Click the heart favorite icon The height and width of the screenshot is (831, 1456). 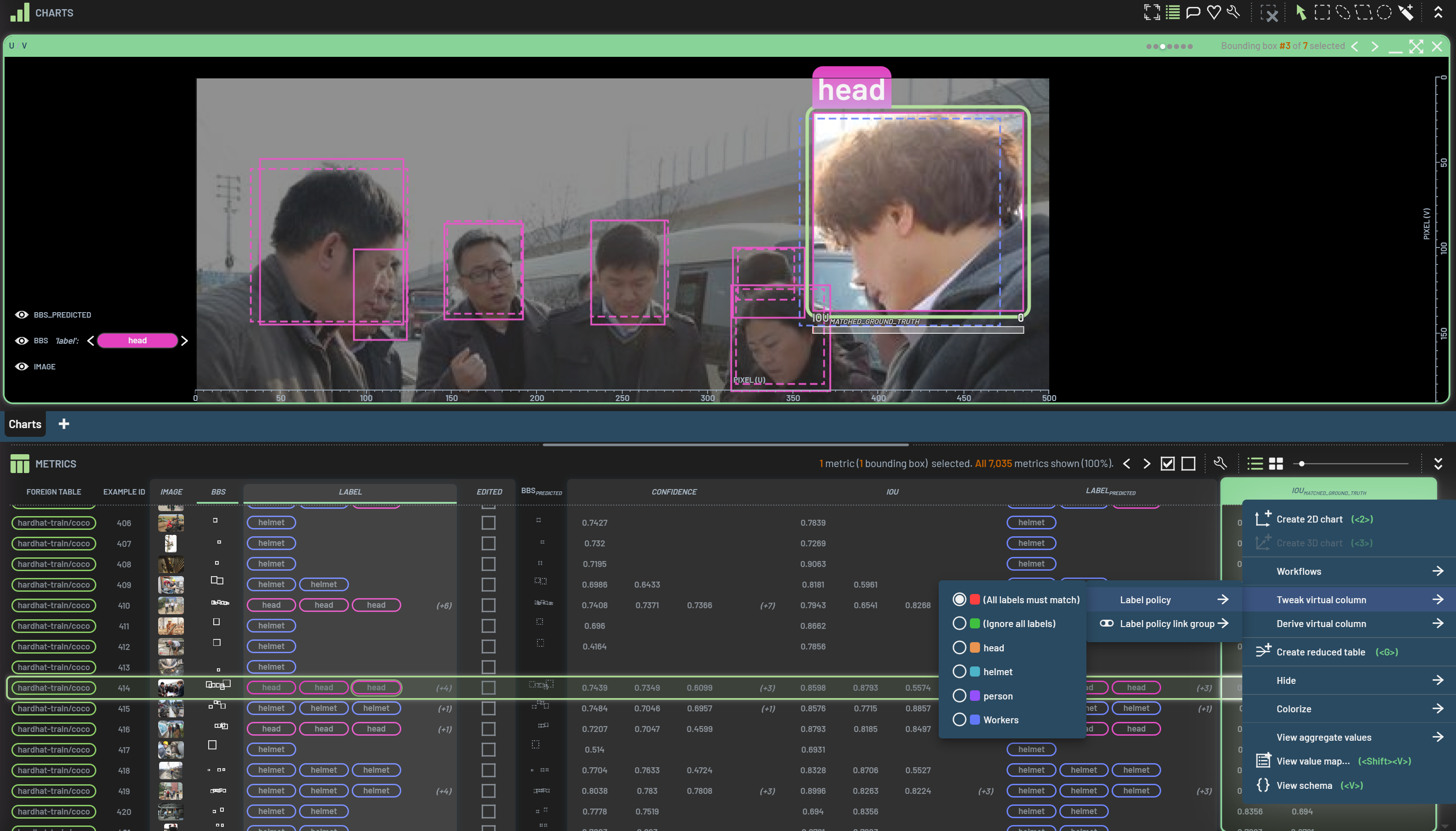pos(1213,12)
